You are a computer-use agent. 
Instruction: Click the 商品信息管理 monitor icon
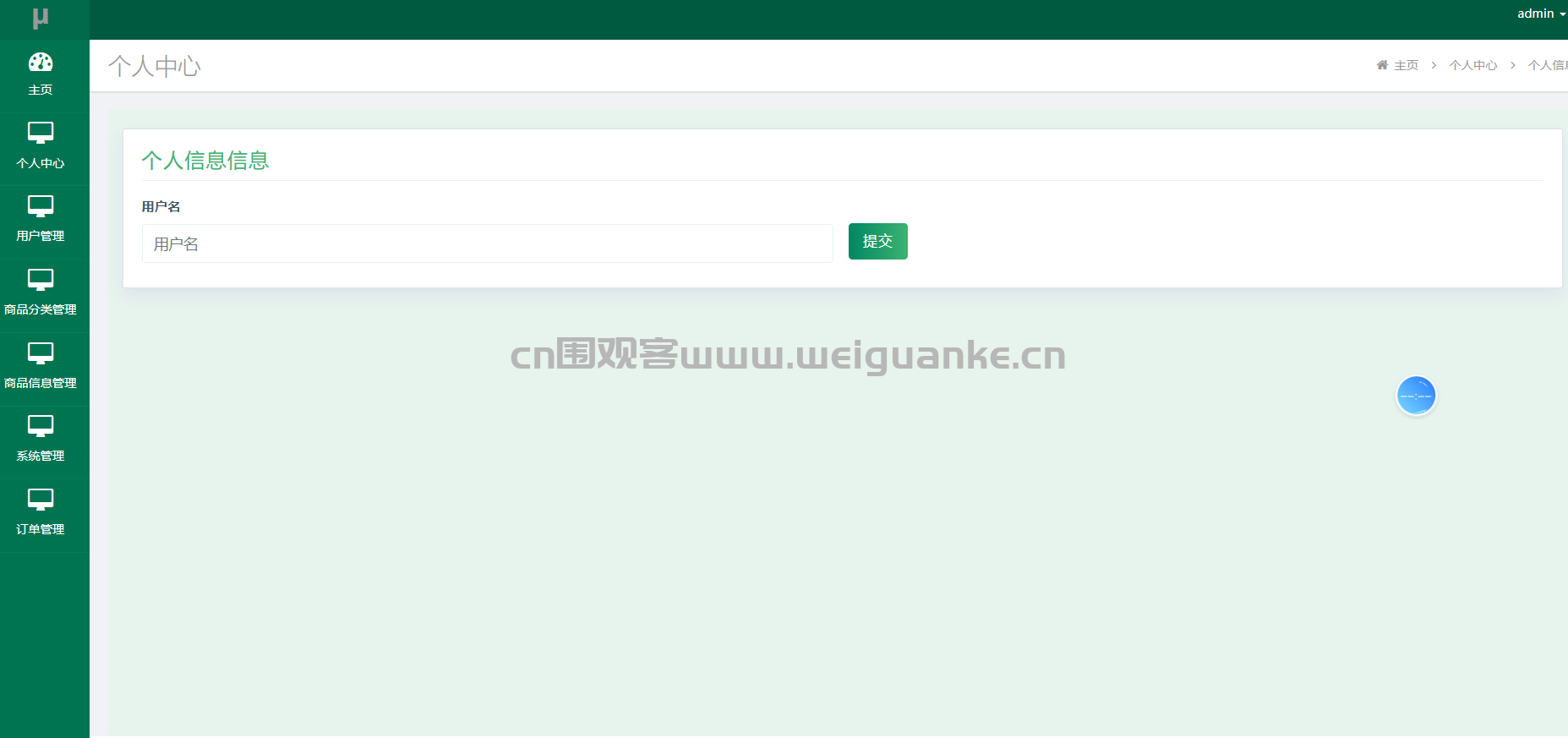pyautogui.click(x=41, y=353)
